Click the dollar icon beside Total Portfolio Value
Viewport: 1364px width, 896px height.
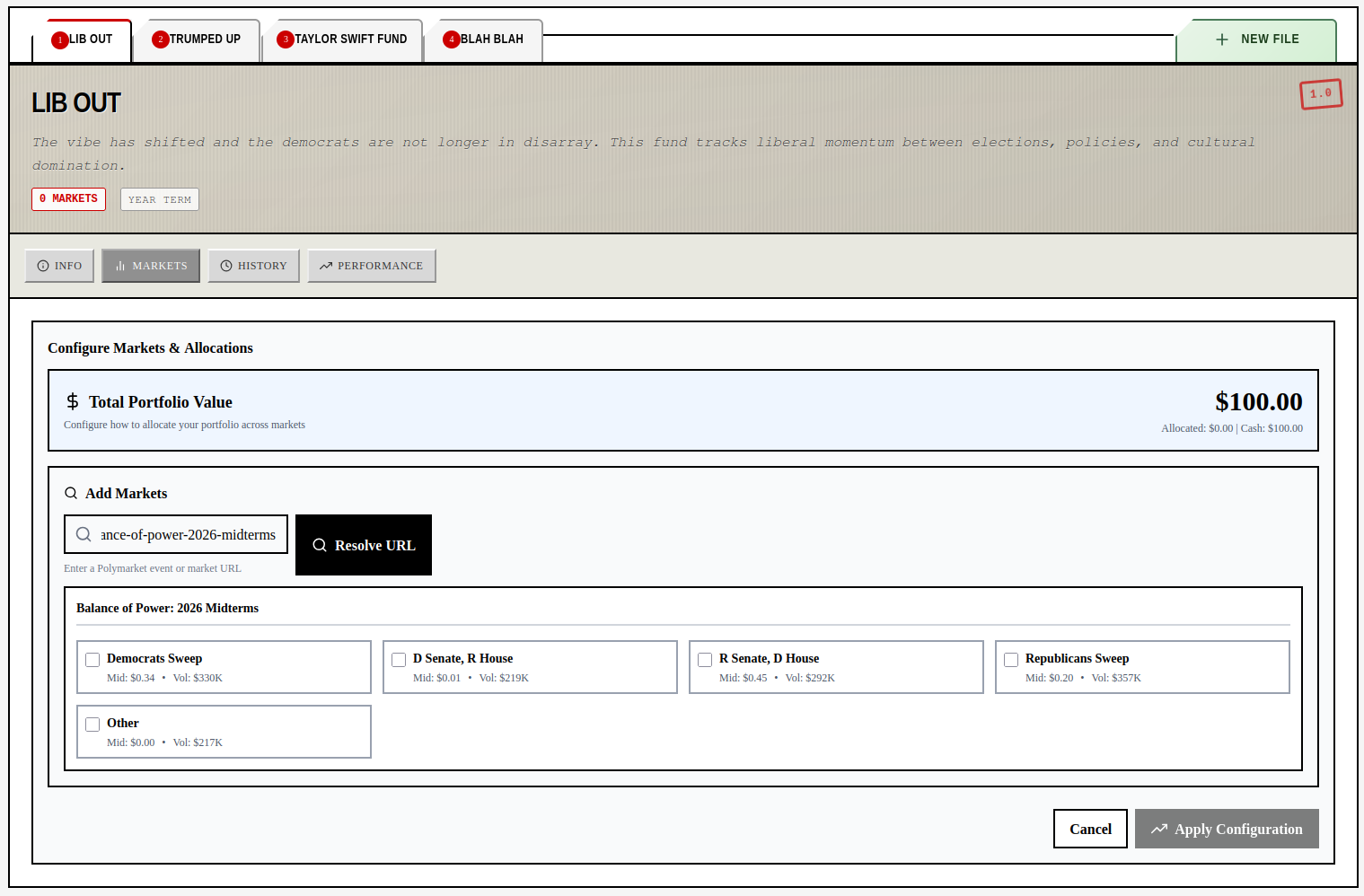click(72, 401)
